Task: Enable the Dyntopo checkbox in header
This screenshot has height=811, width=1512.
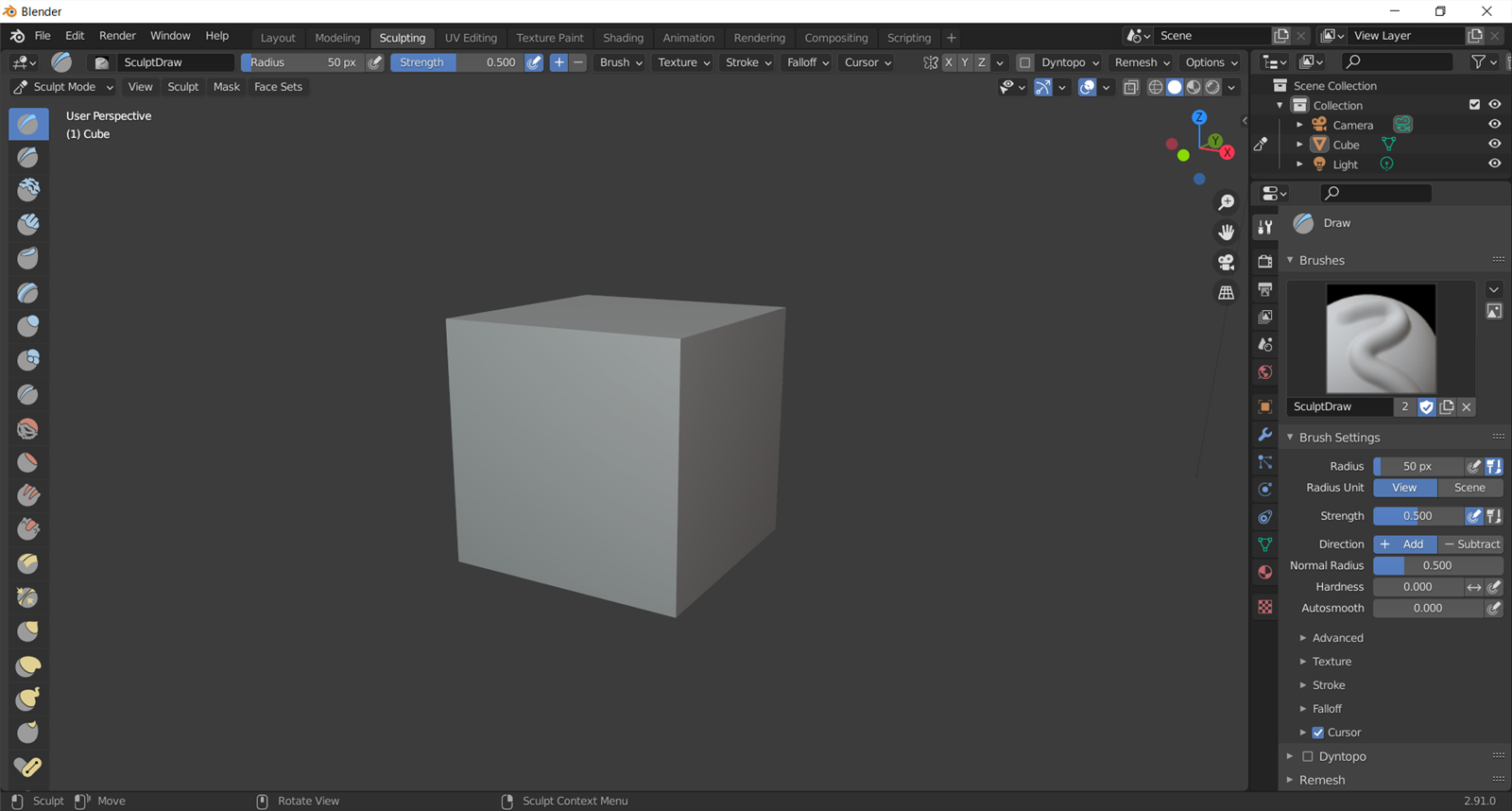Action: 1025,62
